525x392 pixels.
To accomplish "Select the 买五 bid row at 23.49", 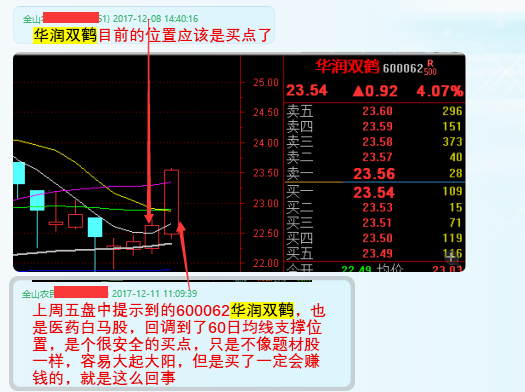I will point(374,253).
